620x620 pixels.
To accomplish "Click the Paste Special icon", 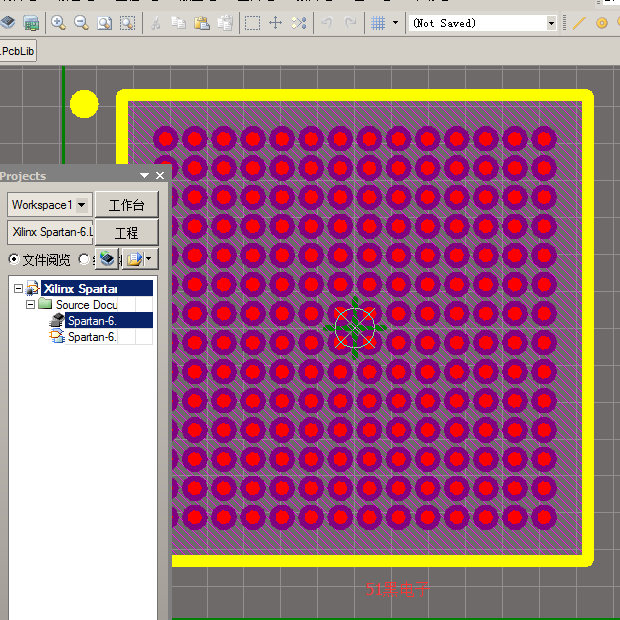I will coord(225,23).
